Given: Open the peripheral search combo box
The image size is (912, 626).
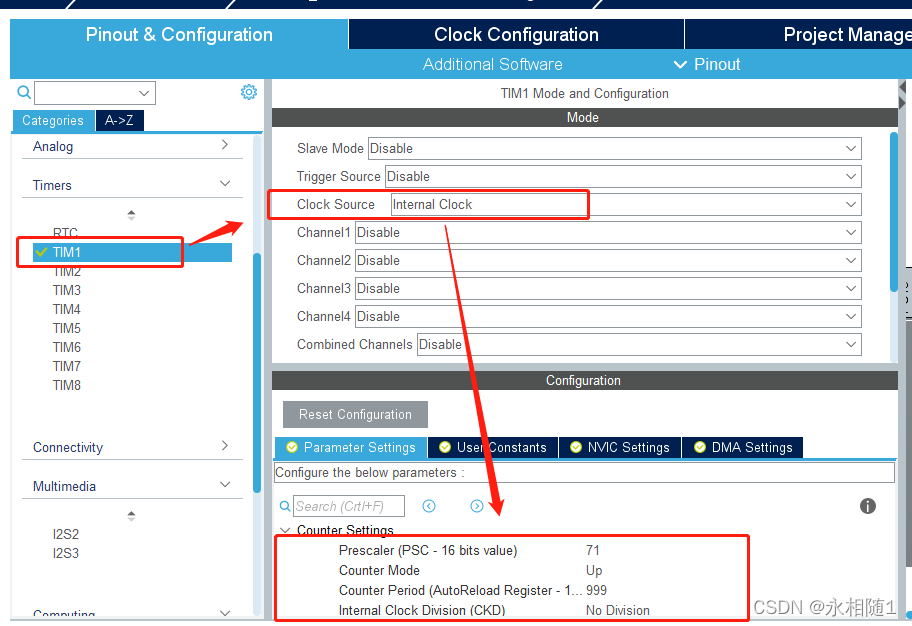Looking at the screenshot, I should [x=95, y=93].
